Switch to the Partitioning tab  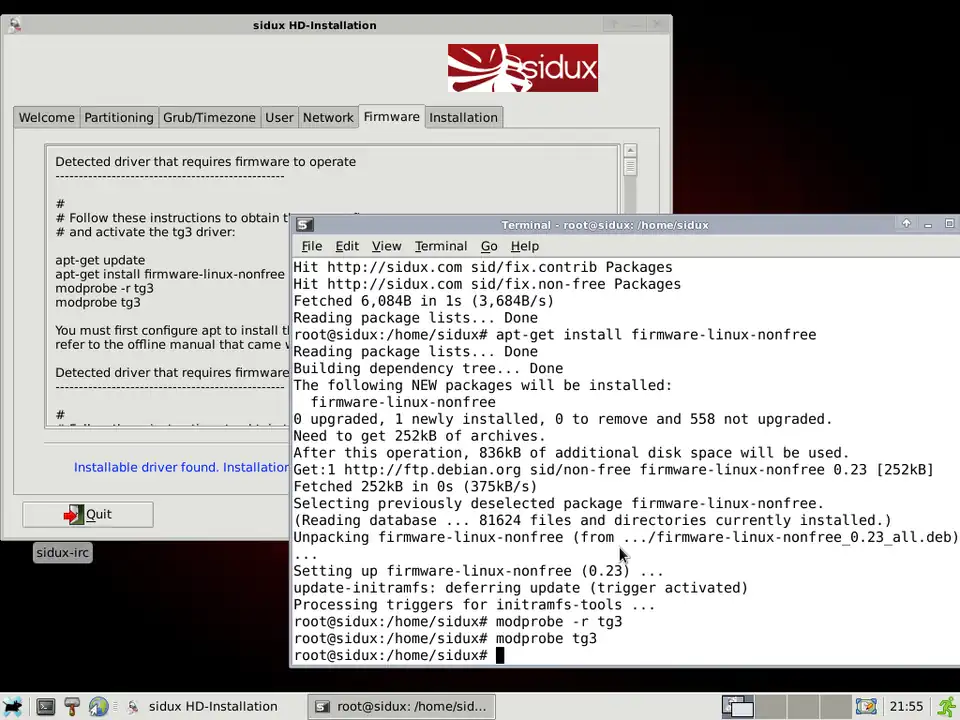tap(119, 117)
